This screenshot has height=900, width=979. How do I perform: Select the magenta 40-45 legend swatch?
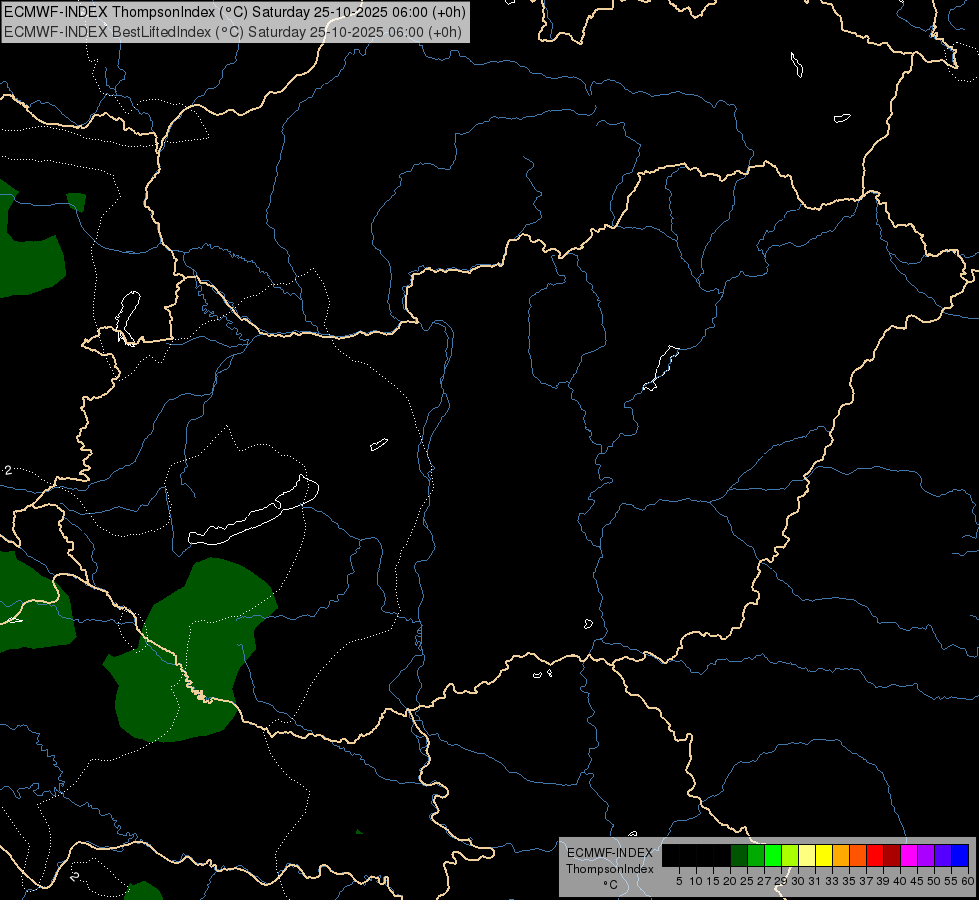[909, 855]
